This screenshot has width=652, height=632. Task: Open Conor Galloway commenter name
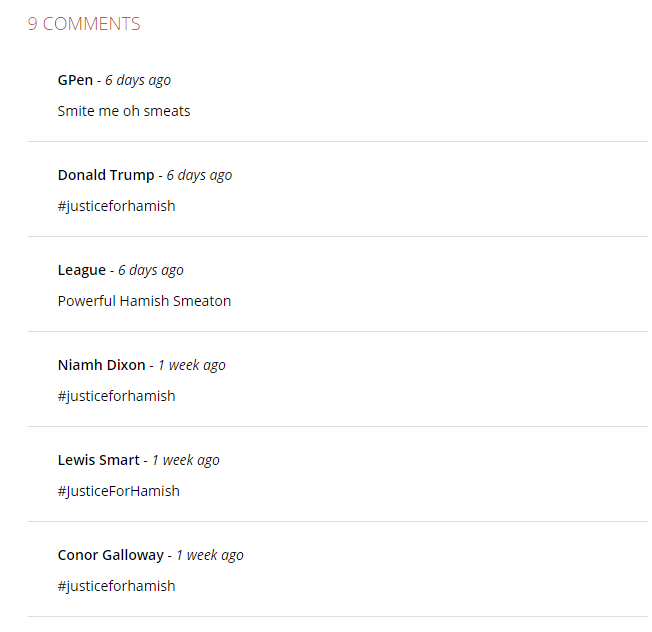pyautogui.click(x=111, y=555)
